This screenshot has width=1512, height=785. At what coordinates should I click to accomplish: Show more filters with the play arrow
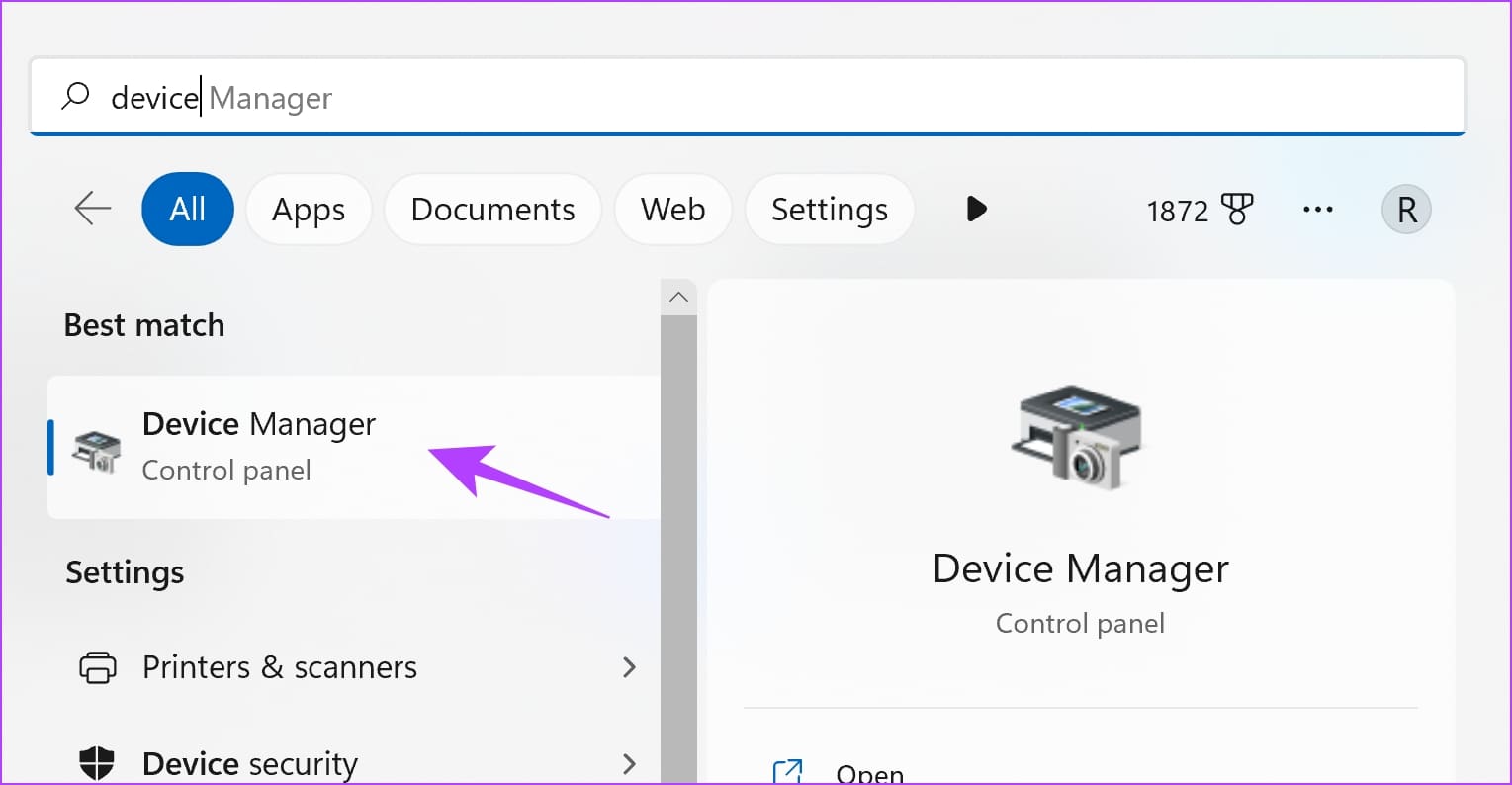click(976, 209)
